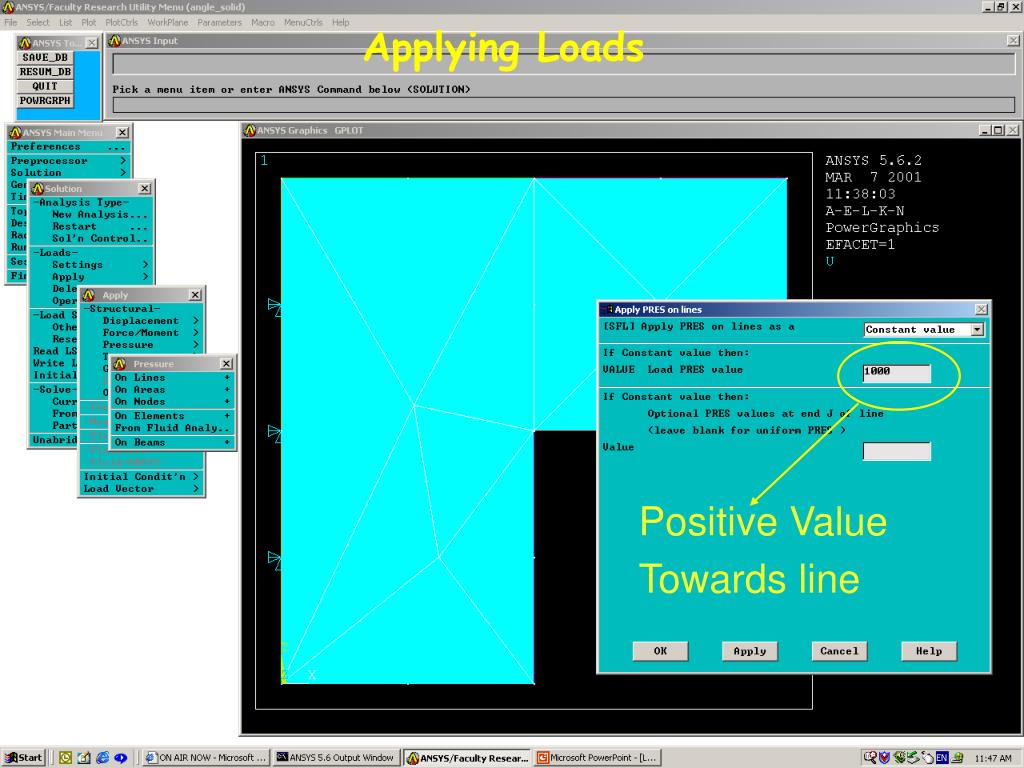The width and height of the screenshot is (1024, 768).
Task: Click the RESUM_DB toolbar button
Action: 44,72
